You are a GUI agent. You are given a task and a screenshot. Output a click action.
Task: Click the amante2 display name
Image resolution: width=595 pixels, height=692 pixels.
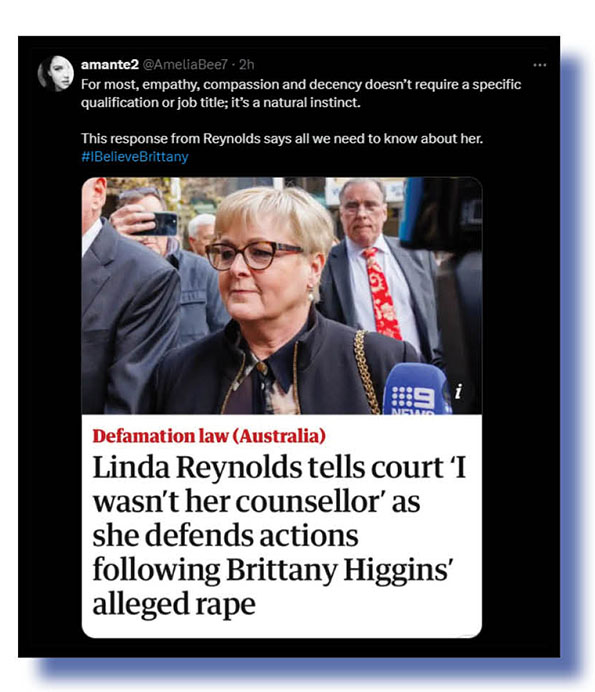pyautogui.click(x=109, y=65)
